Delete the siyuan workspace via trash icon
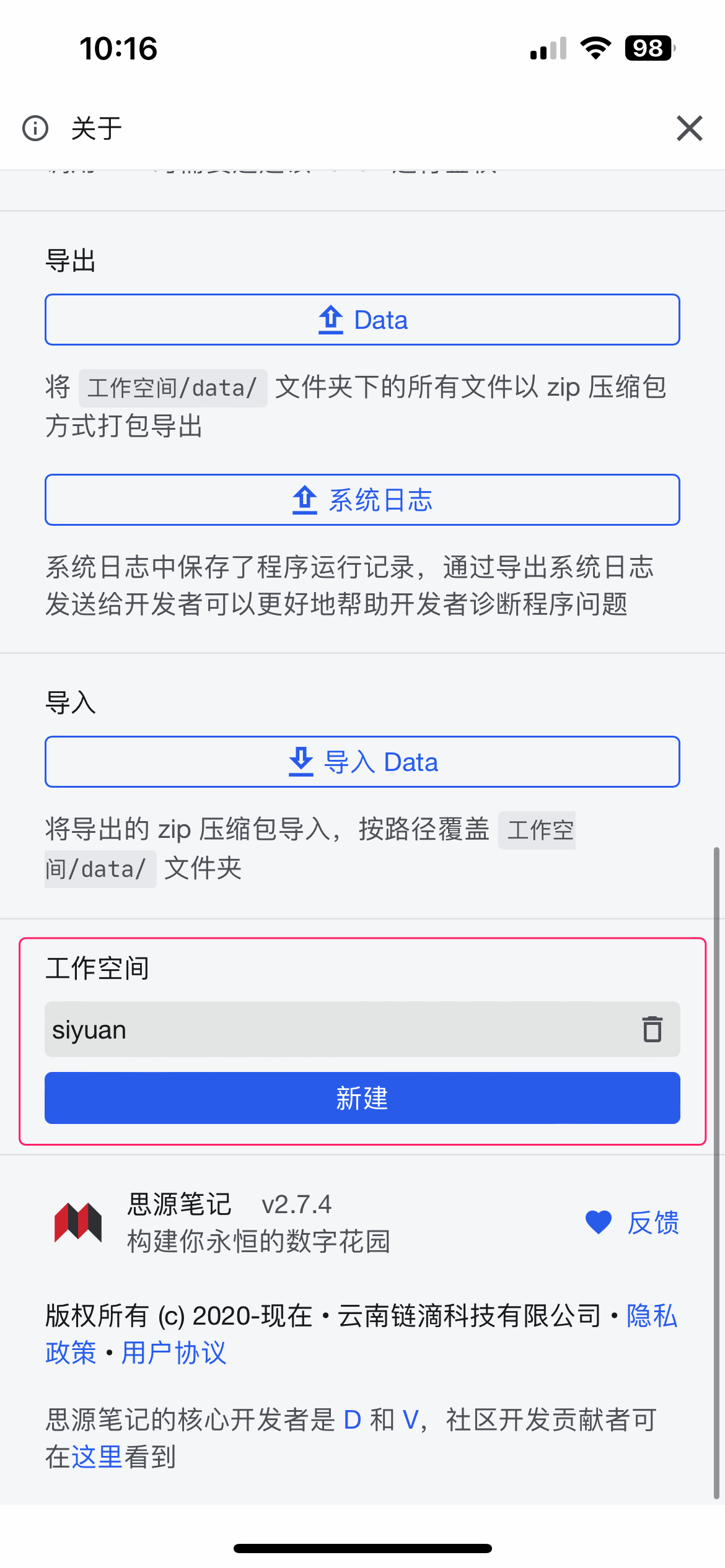Image resolution: width=725 pixels, height=1568 pixels. (x=652, y=1029)
